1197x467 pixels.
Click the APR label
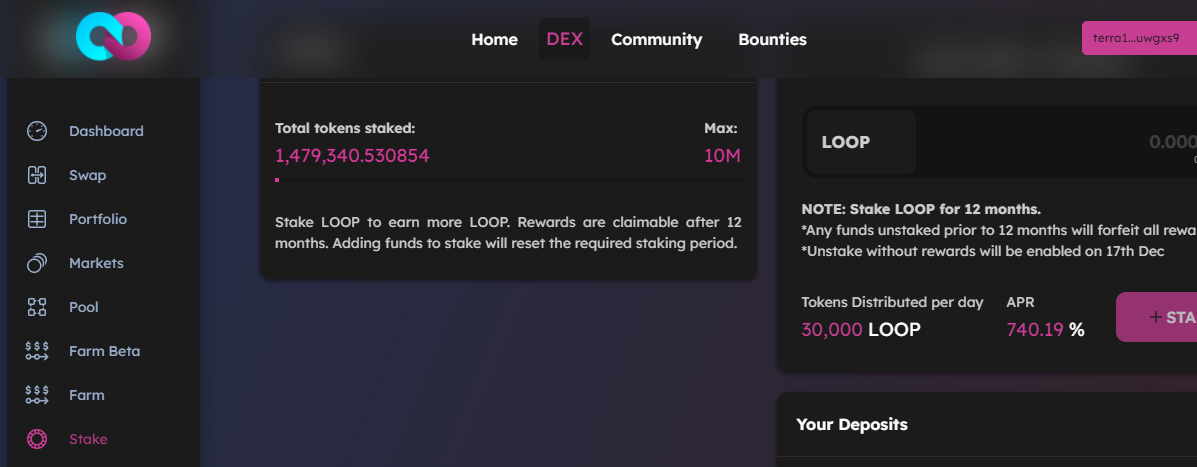(x=1020, y=302)
